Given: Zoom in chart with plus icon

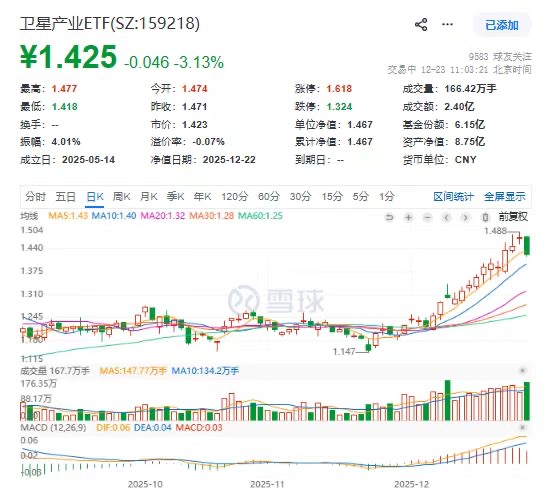Looking at the screenshot, I should [408, 217].
